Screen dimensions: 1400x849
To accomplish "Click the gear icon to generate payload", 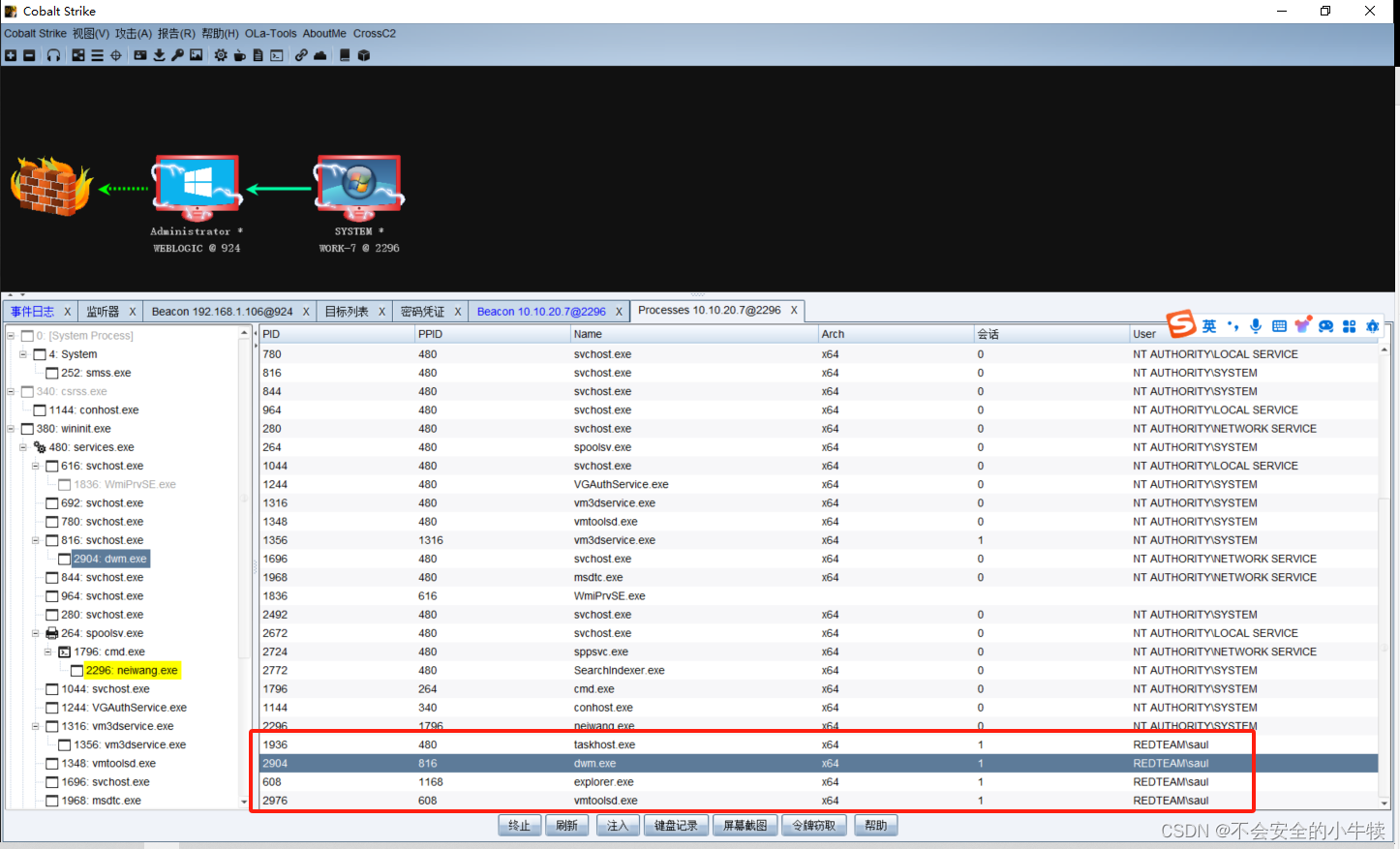I will (221, 55).
